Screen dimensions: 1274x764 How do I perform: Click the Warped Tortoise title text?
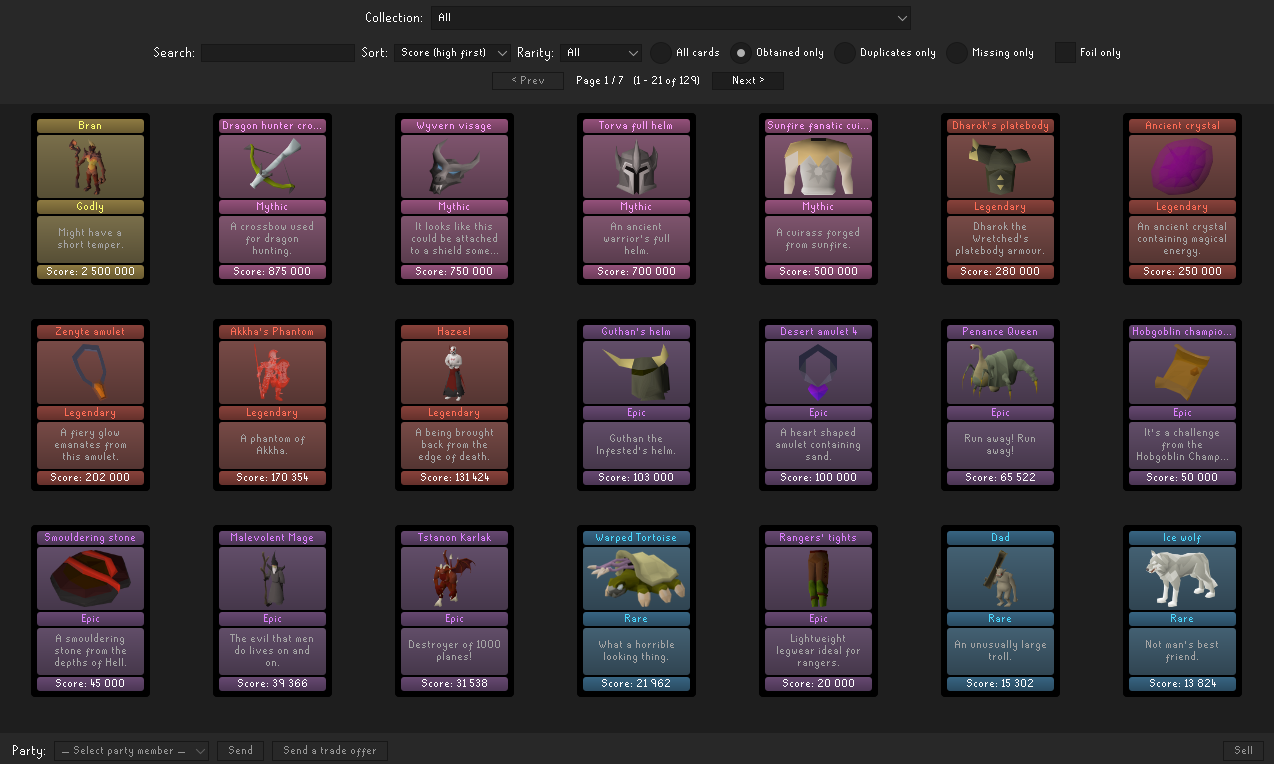pos(636,538)
